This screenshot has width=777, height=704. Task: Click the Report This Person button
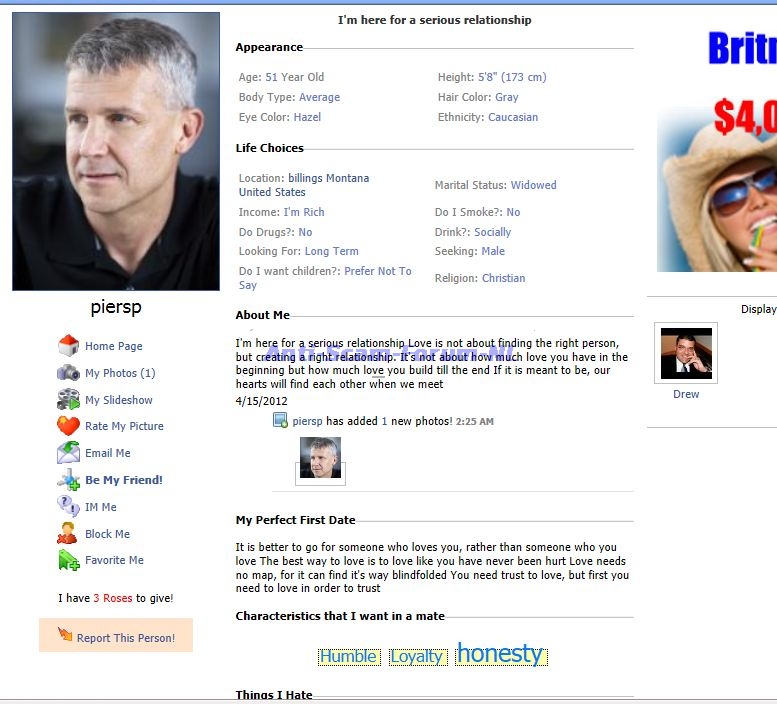(x=116, y=635)
